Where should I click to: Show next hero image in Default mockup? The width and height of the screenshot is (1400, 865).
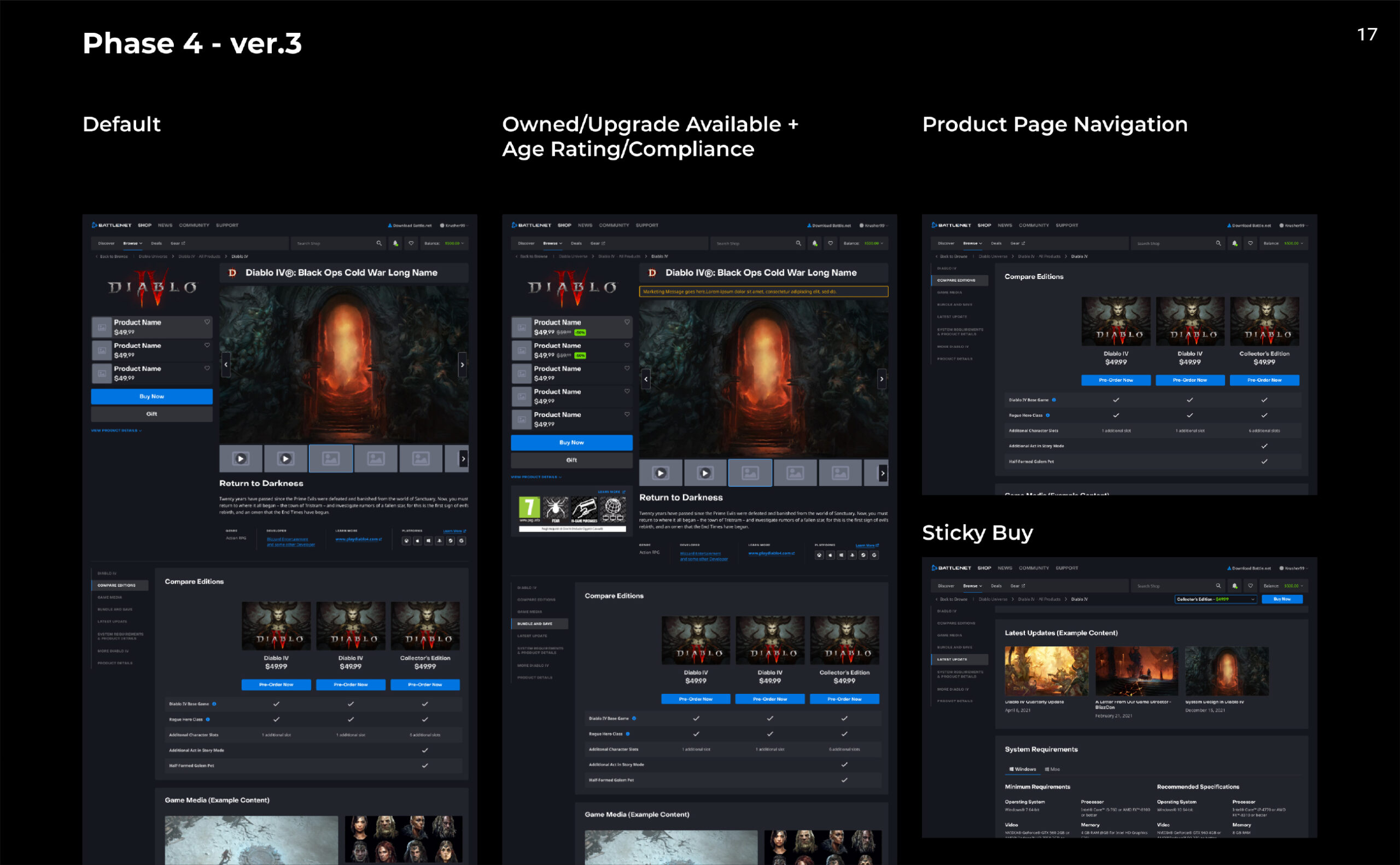tap(462, 364)
